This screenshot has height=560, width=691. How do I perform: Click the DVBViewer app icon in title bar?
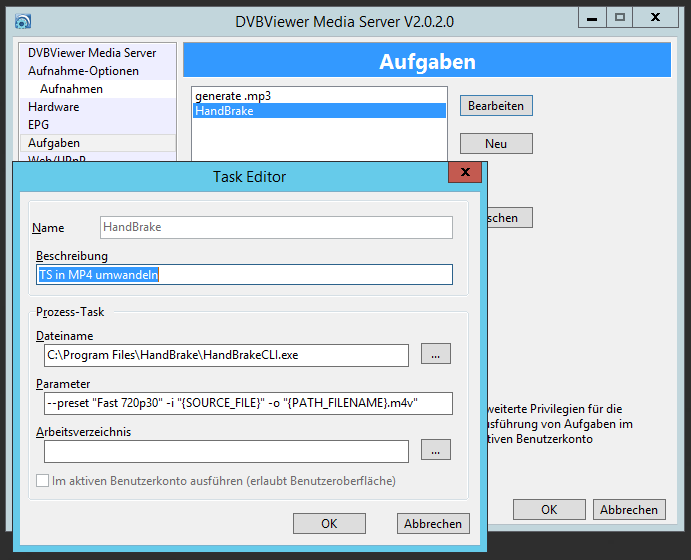click(x=23, y=19)
